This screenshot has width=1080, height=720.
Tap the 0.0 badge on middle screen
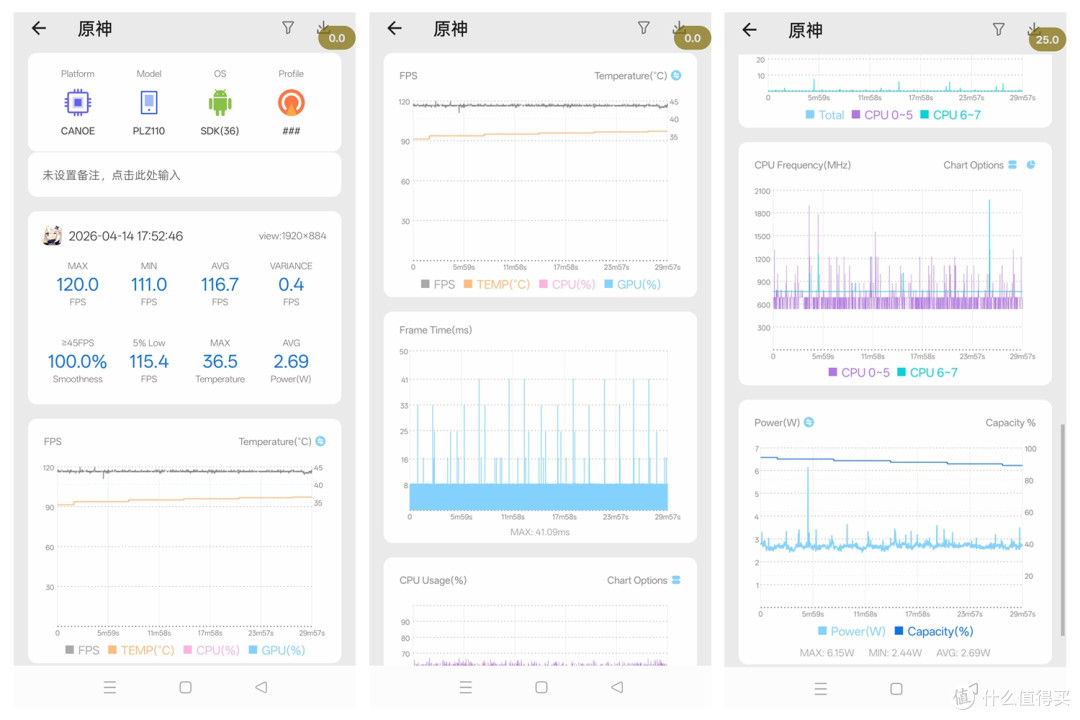click(x=692, y=38)
